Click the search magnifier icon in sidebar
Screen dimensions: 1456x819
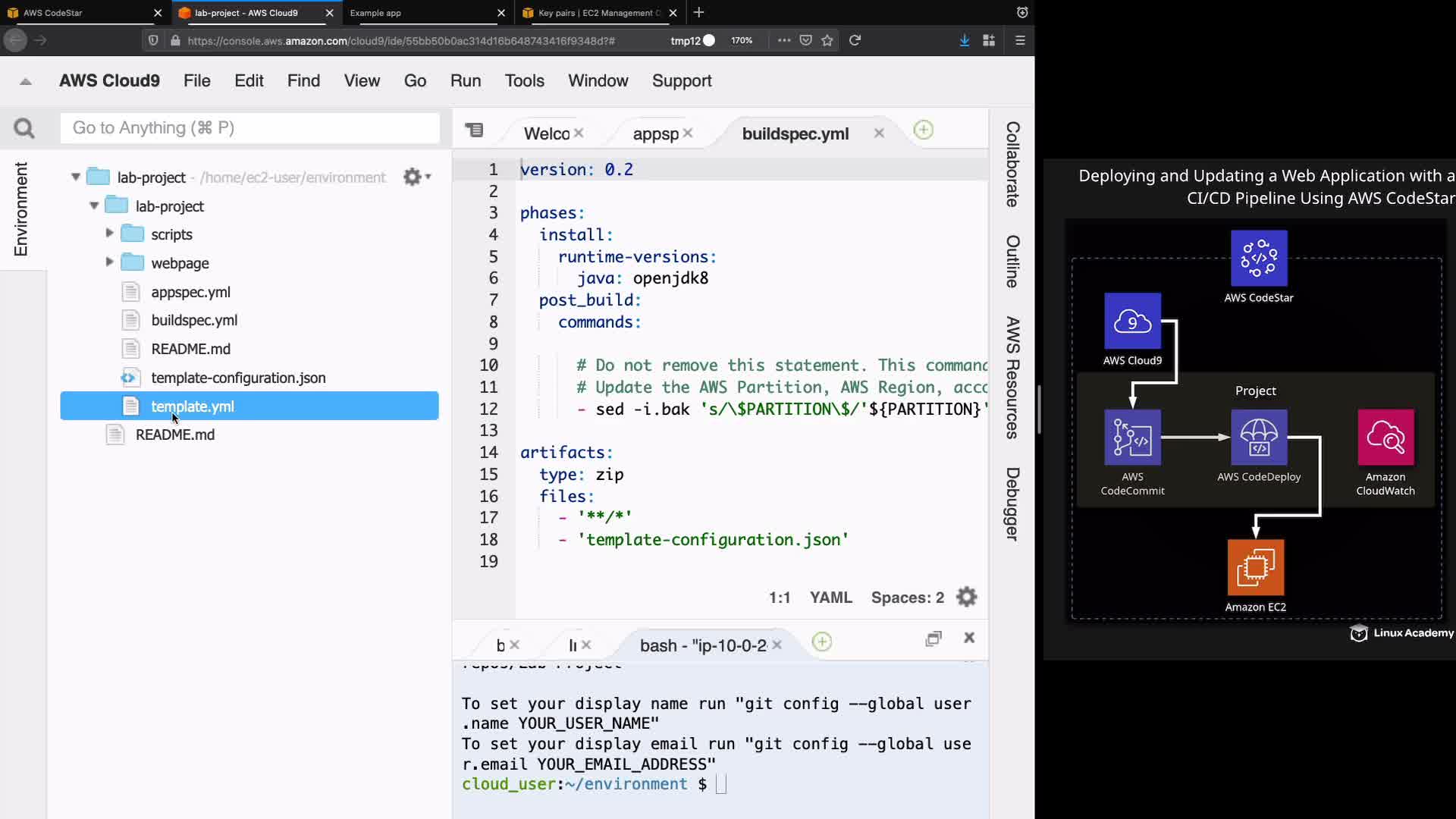pyautogui.click(x=24, y=128)
